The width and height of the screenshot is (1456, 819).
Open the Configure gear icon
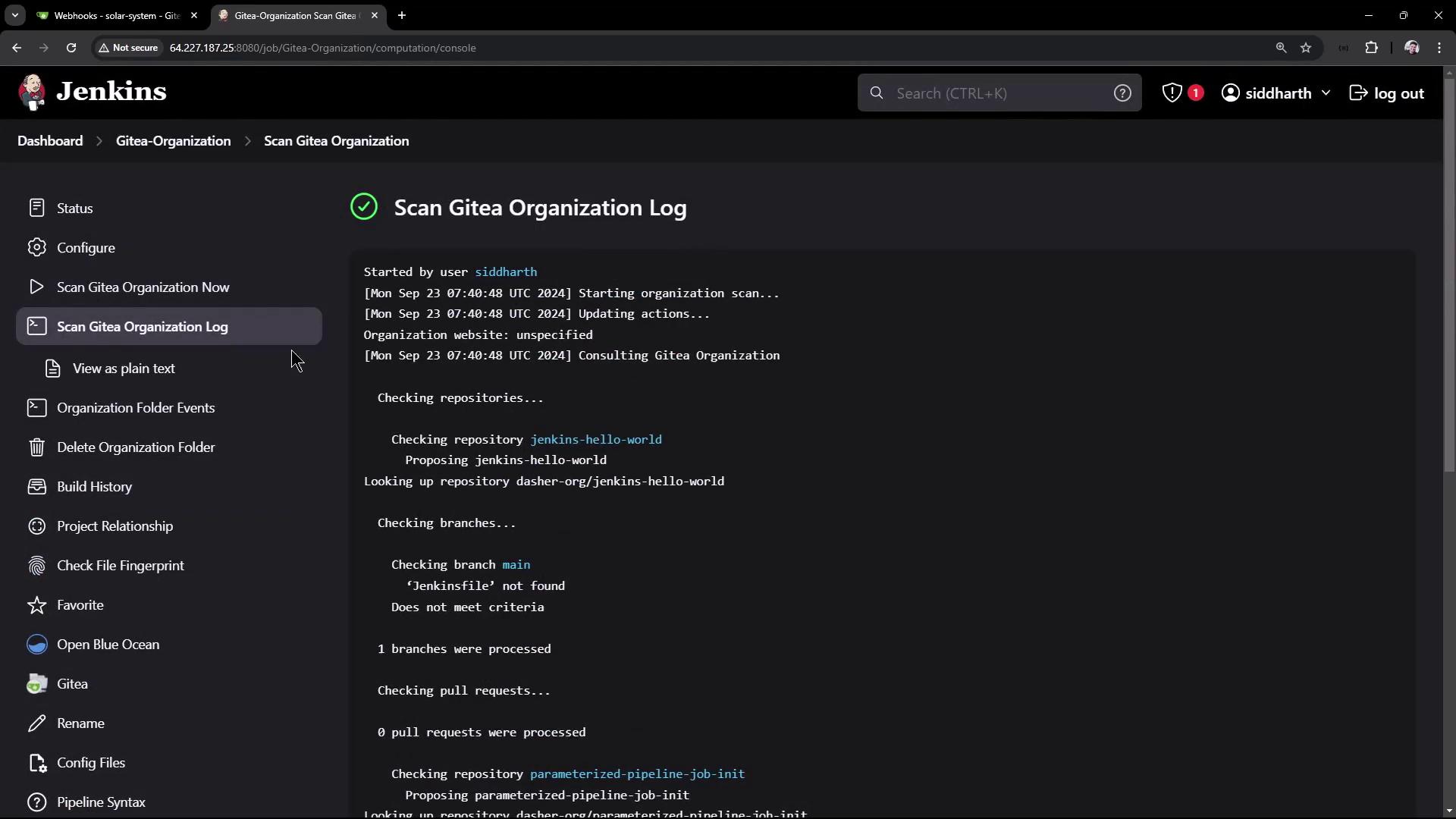pos(36,248)
